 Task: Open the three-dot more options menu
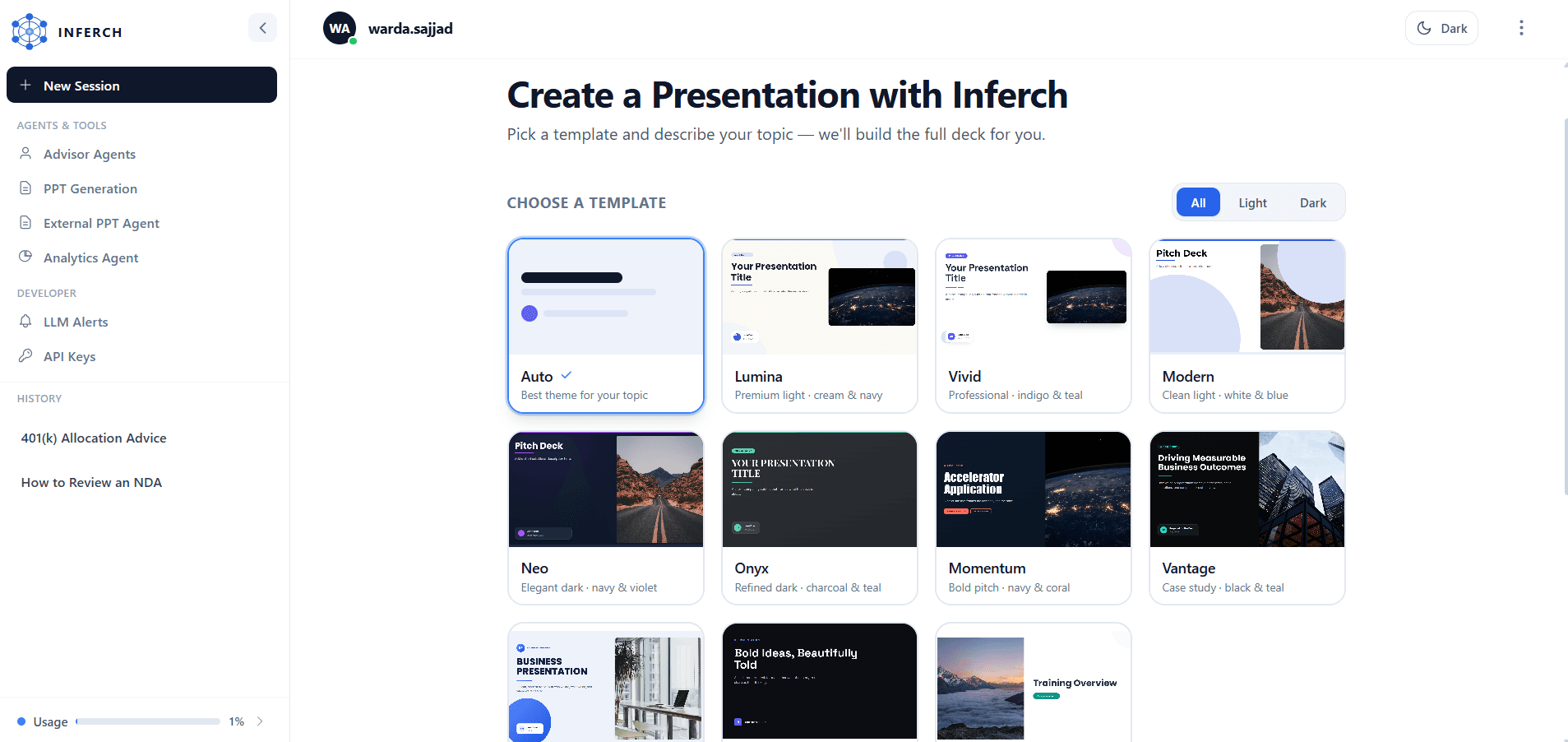(x=1521, y=28)
